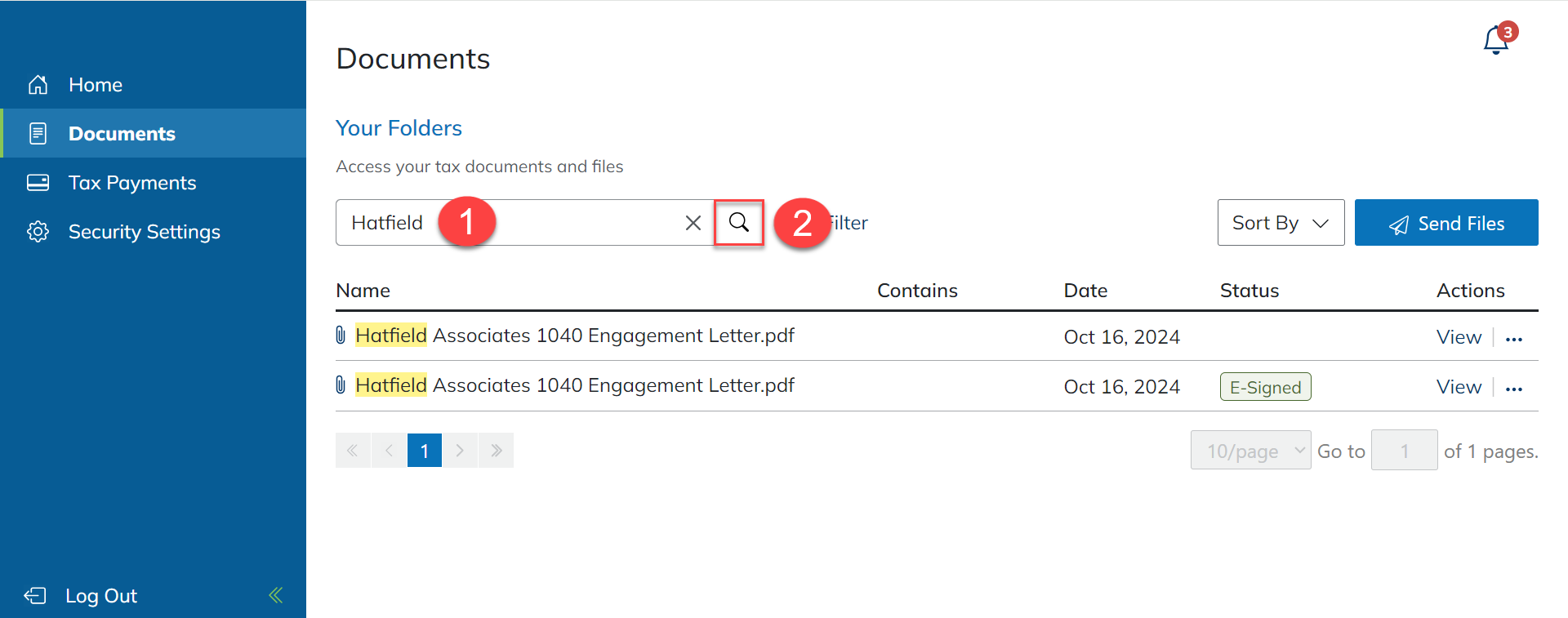This screenshot has width=1568, height=618.
Task: Click the magnifying glass search icon
Action: click(x=738, y=222)
